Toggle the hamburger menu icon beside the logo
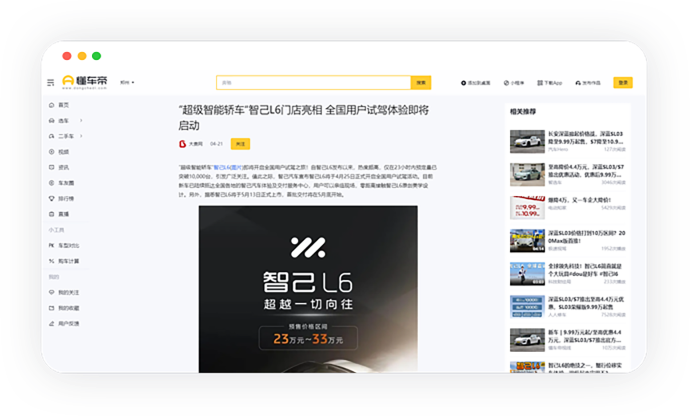690x416 pixels. click(51, 82)
